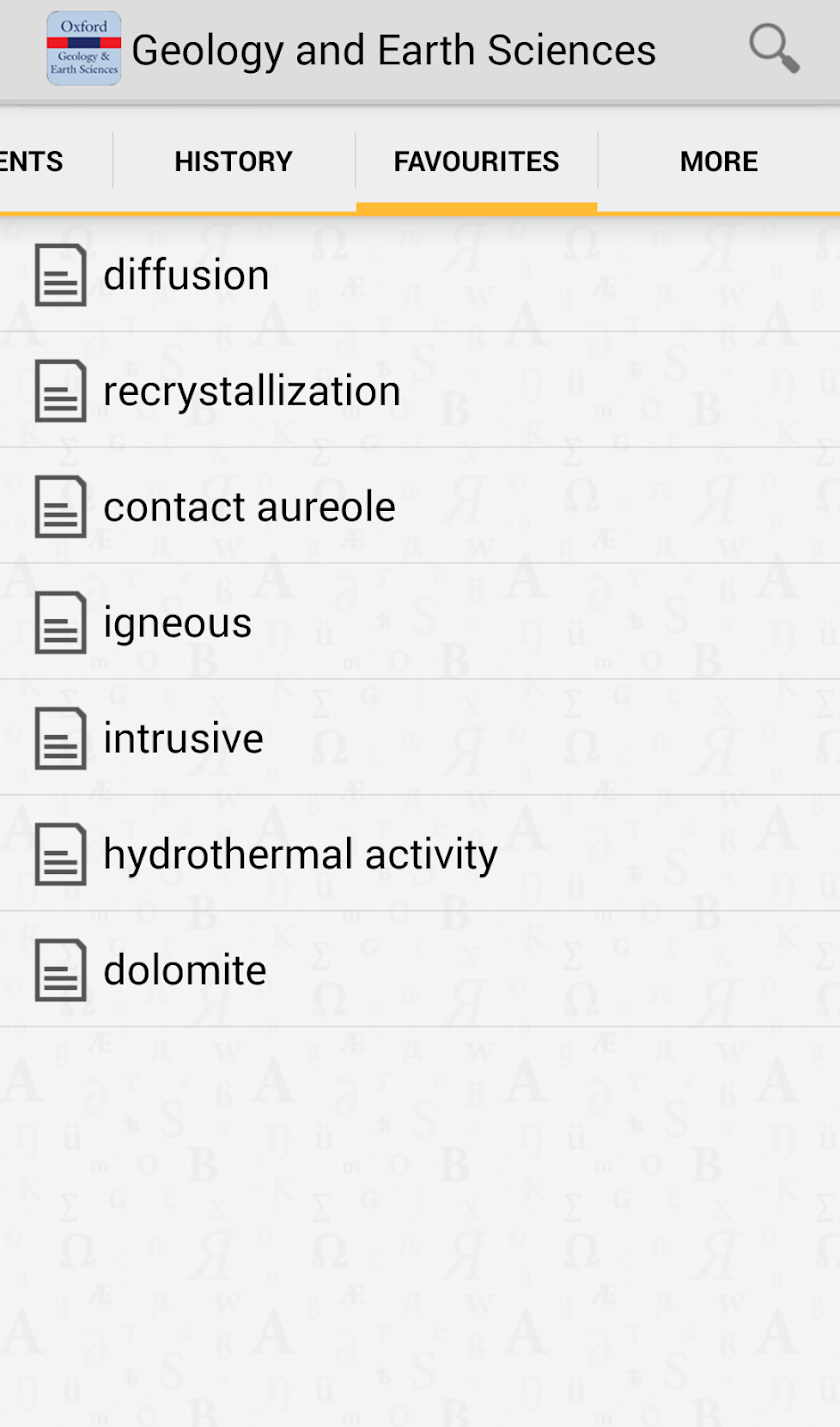Select the intrusive favourite
This screenshot has width=840, height=1427.
click(x=183, y=739)
